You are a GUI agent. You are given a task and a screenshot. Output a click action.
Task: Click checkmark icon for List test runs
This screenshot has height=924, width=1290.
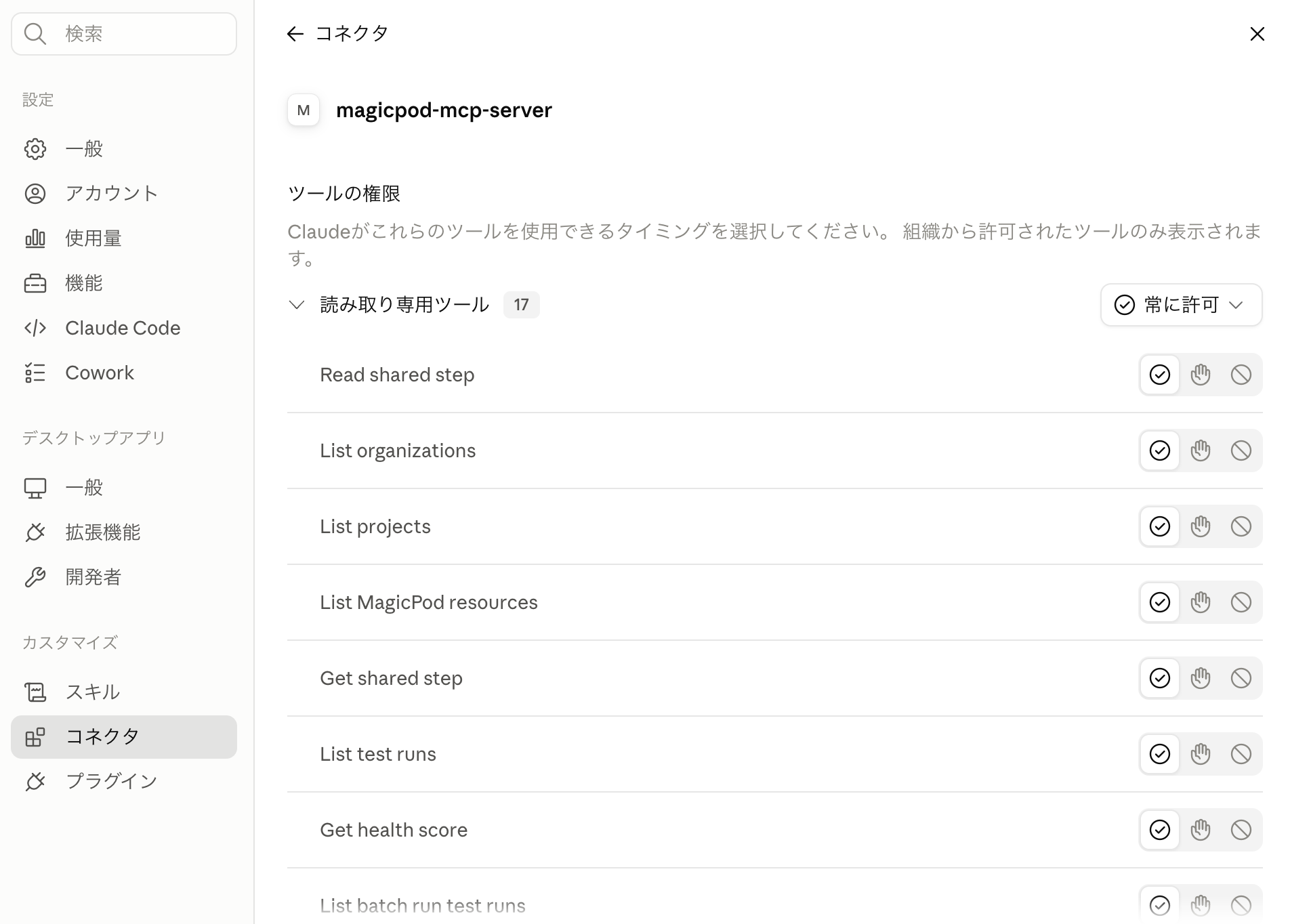(x=1160, y=754)
